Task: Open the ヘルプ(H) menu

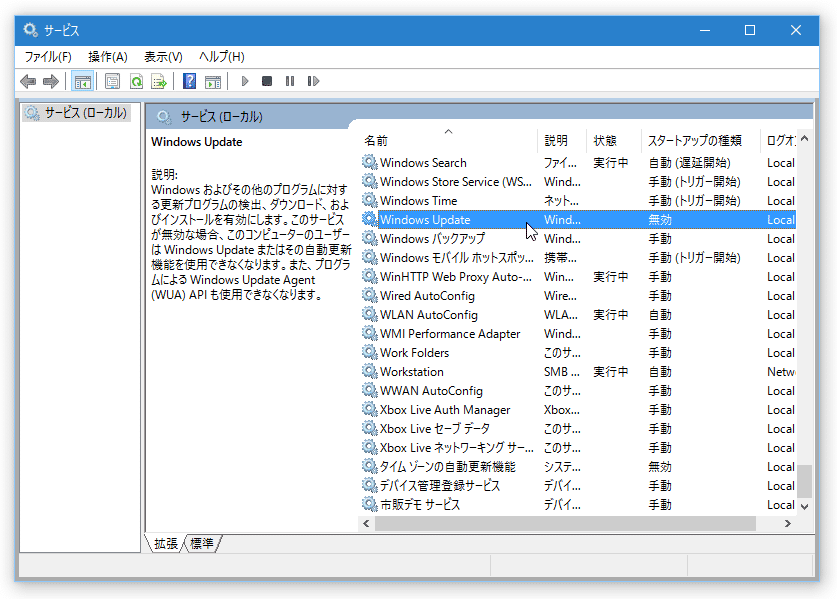Action: 222,57
